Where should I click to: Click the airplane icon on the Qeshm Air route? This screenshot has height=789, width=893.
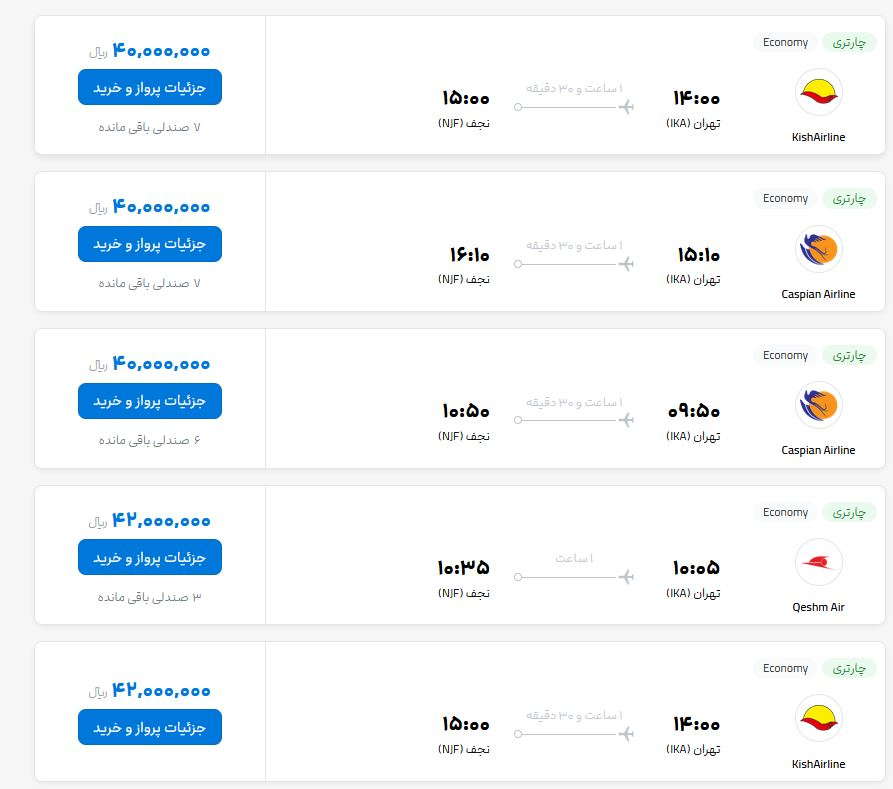[x=627, y=577]
